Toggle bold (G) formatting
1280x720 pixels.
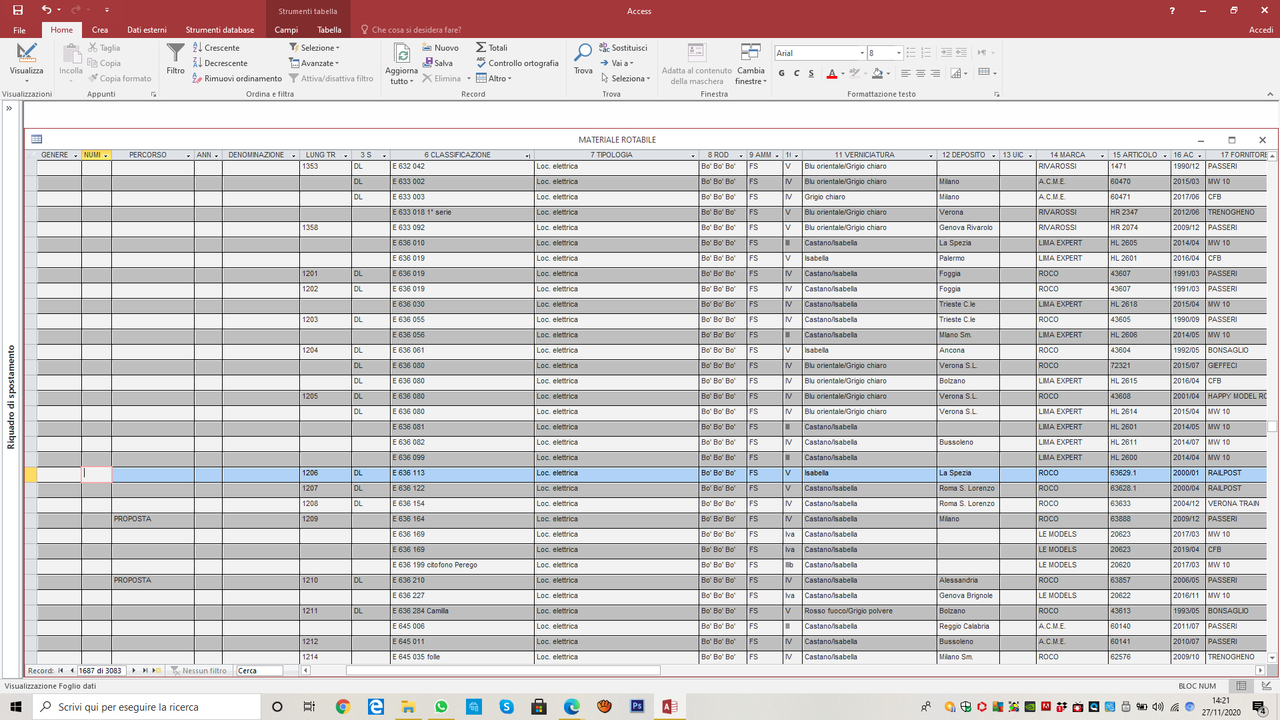click(781, 73)
